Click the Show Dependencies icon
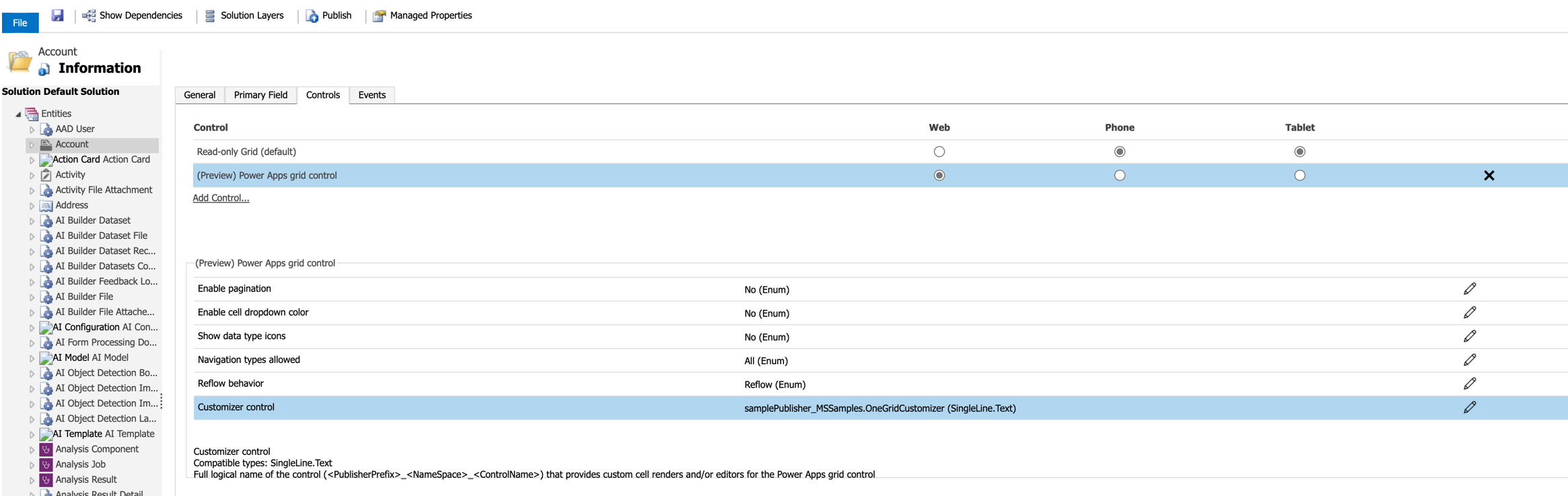Viewport: 1568px width, 496px height. [x=89, y=15]
